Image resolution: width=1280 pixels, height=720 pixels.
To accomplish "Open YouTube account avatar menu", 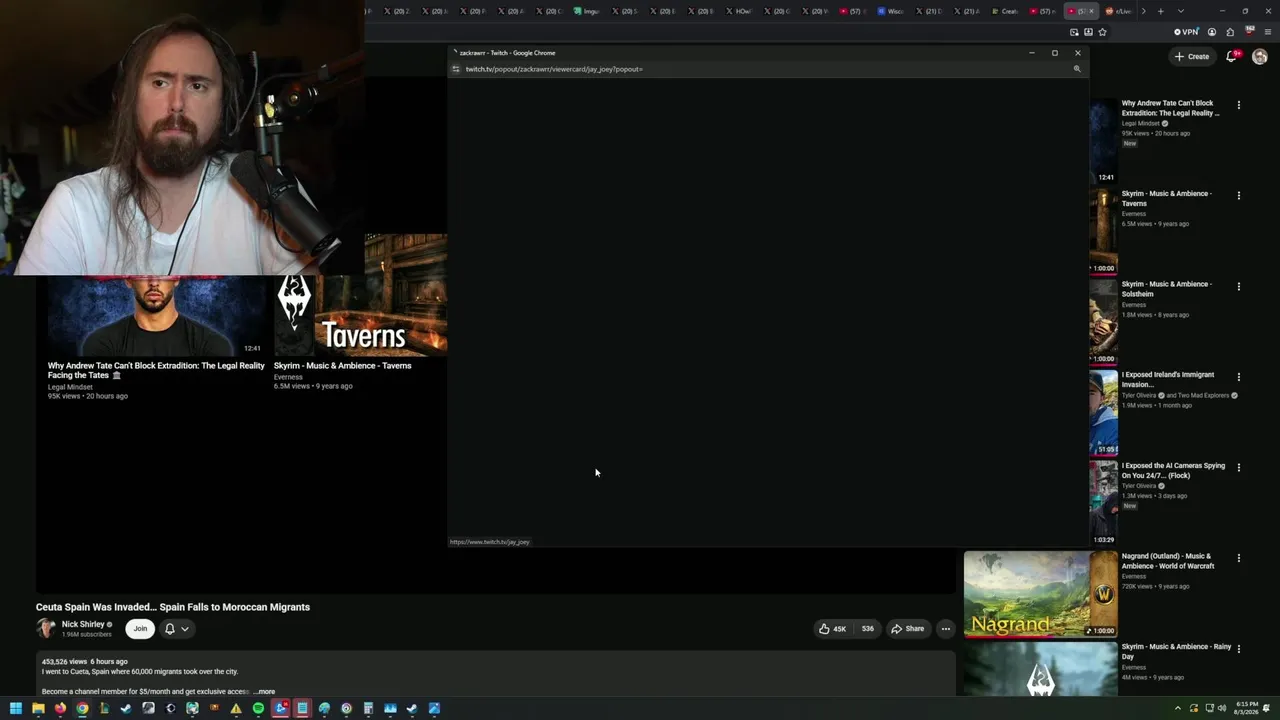I will click(x=1260, y=57).
